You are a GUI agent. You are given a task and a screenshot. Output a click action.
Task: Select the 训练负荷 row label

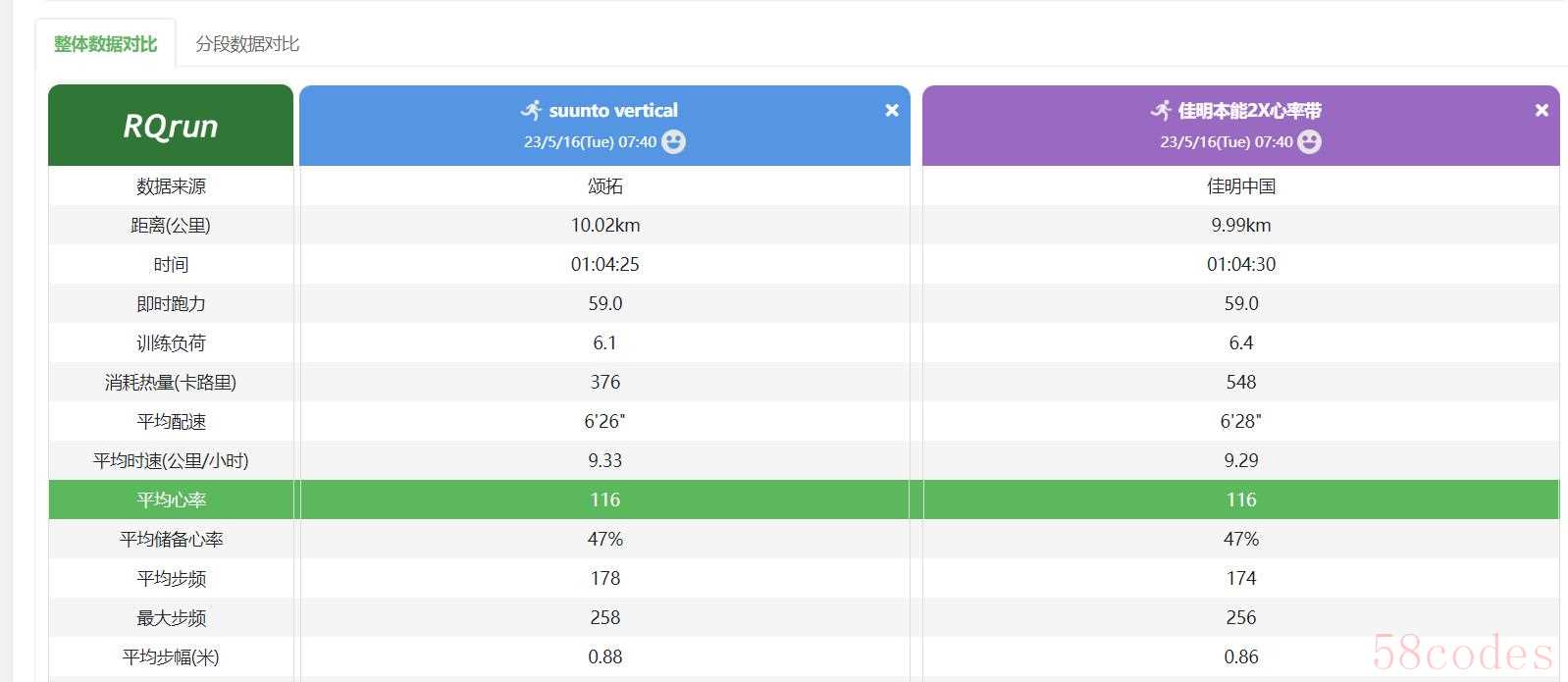pos(171,342)
